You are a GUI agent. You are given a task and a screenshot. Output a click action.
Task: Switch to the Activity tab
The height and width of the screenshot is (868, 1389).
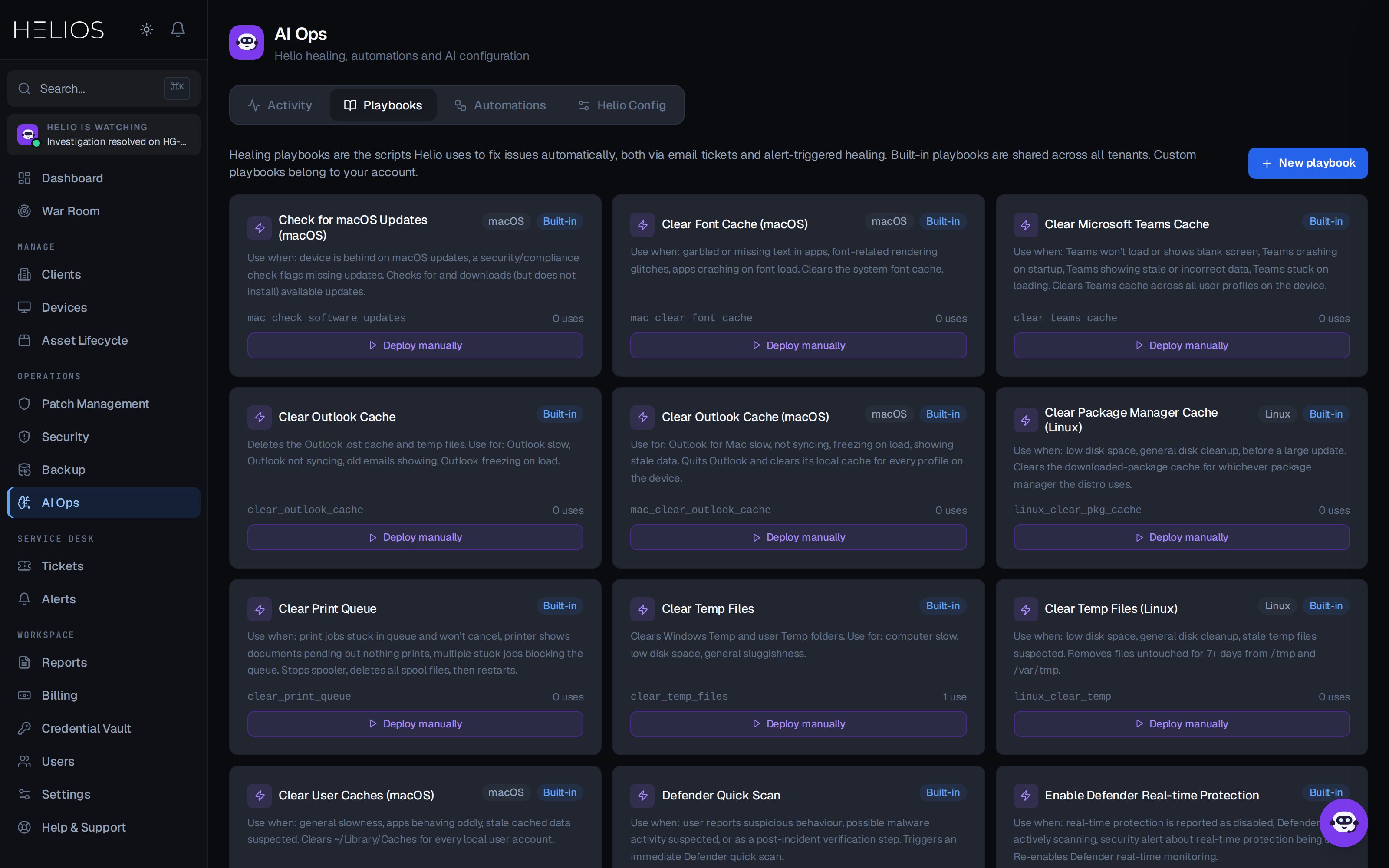280,105
